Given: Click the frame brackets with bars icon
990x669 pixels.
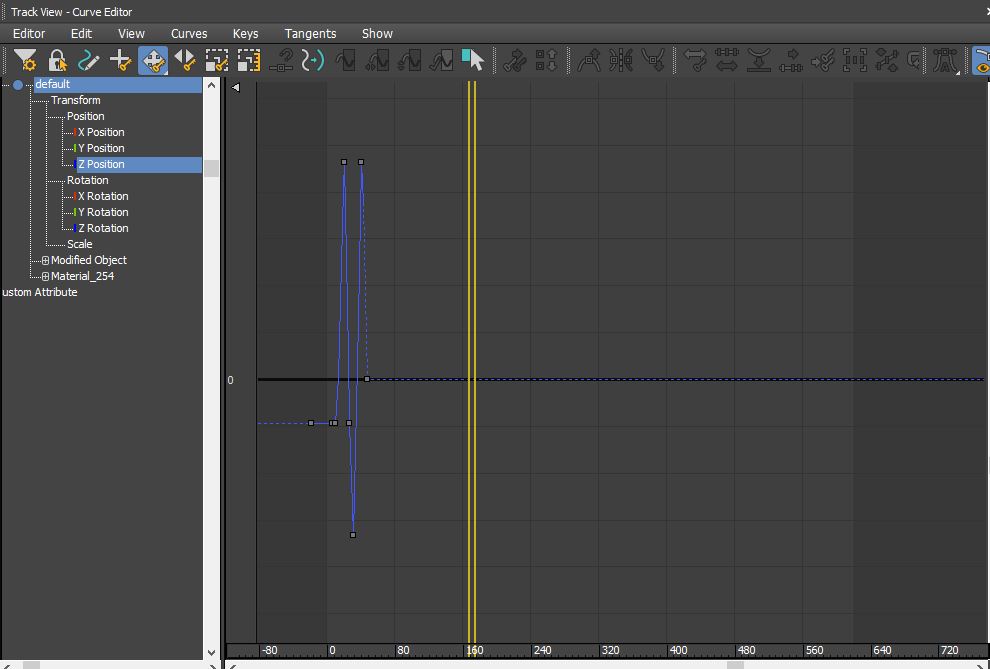Looking at the screenshot, I should [855, 61].
